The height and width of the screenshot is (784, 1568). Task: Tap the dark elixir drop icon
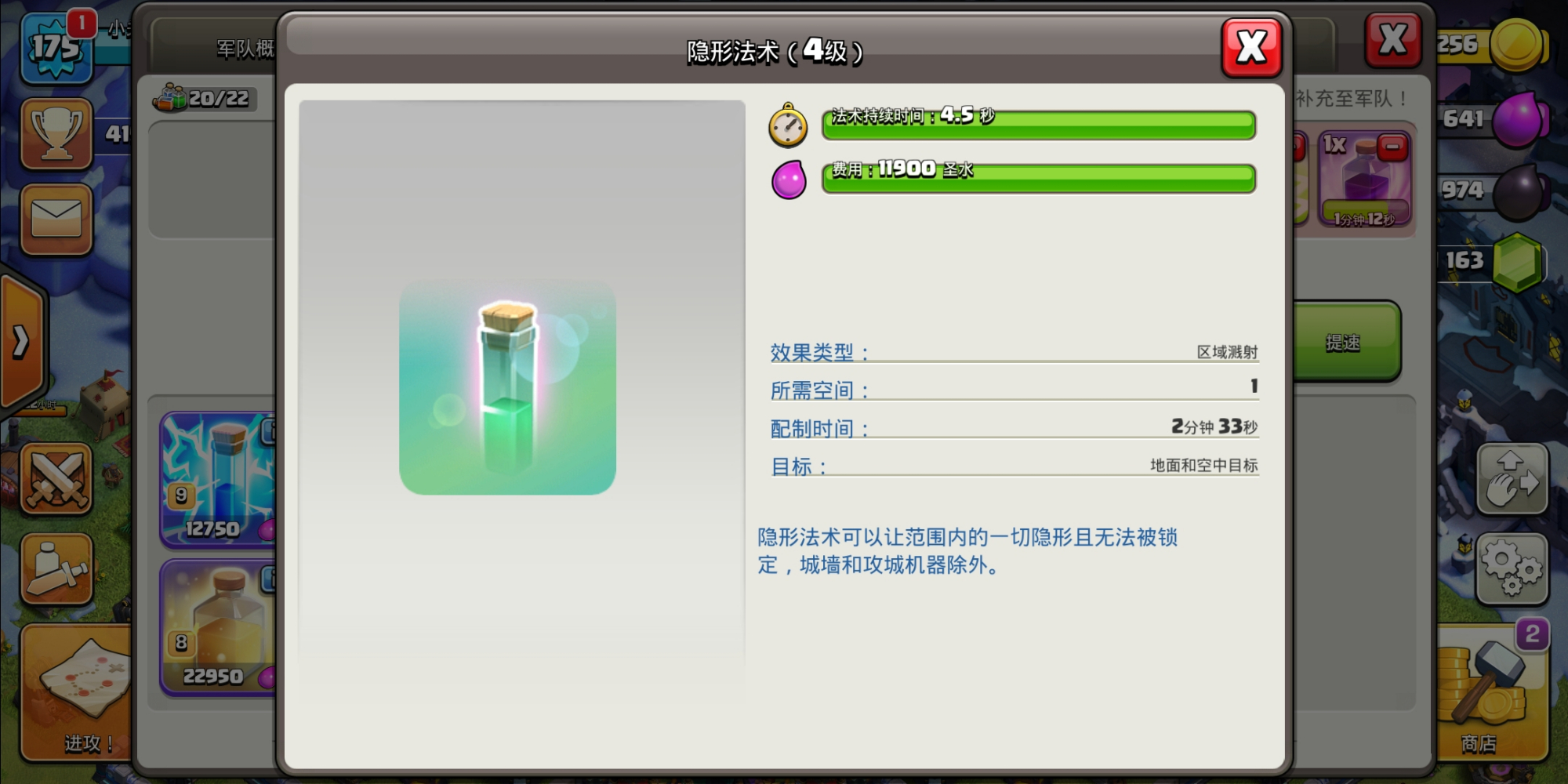click(1519, 191)
